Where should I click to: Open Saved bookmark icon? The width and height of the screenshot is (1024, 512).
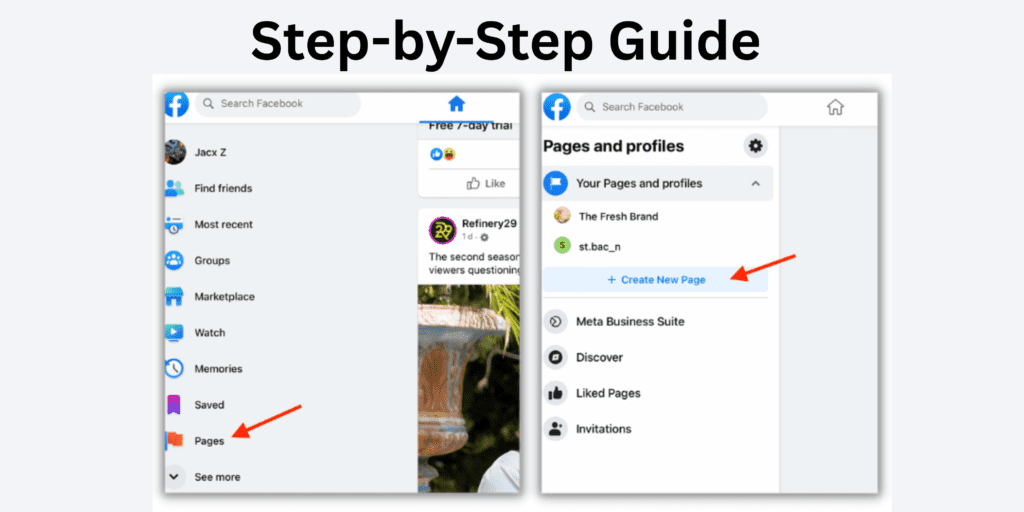(x=174, y=405)
